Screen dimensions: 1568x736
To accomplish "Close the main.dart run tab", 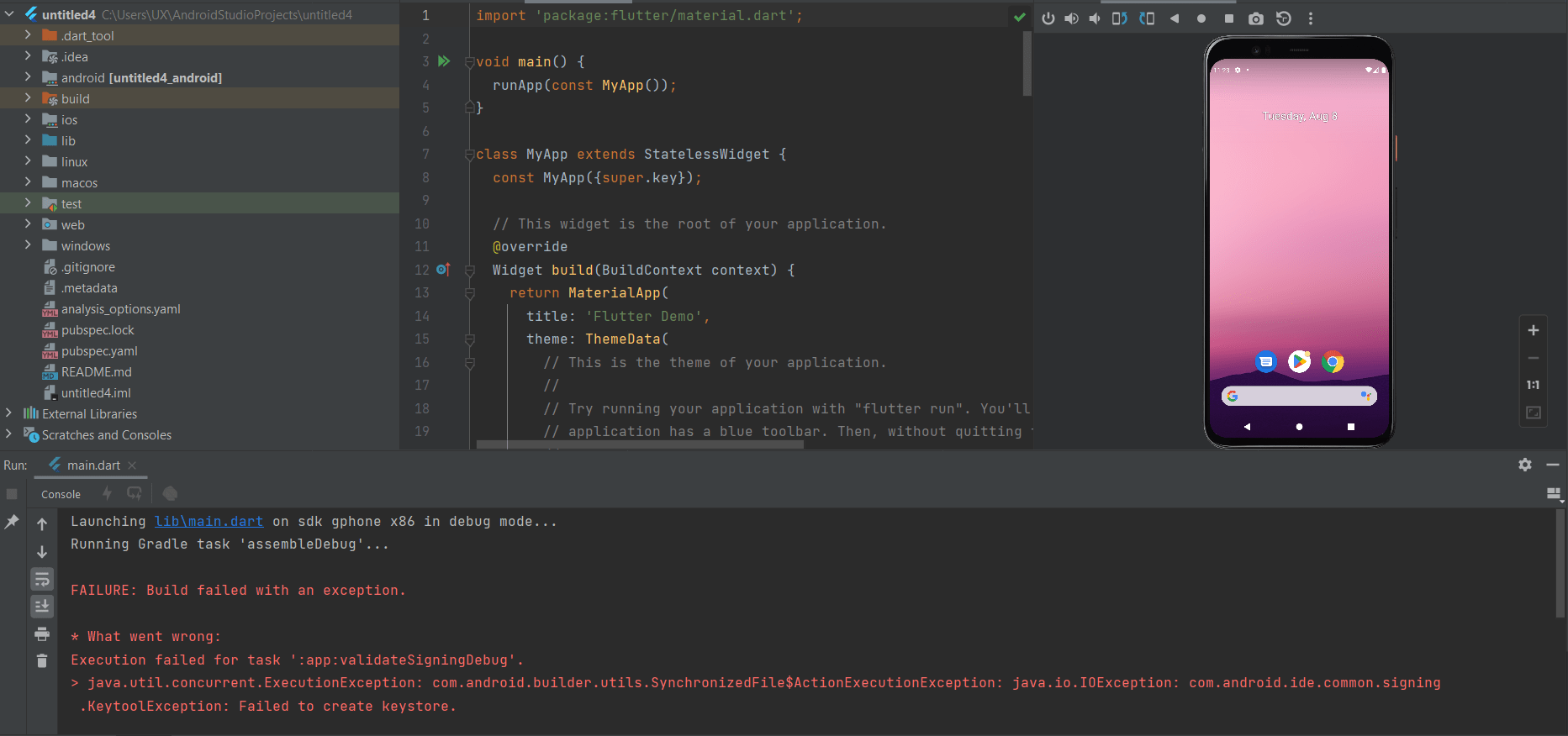I will 132,465.
